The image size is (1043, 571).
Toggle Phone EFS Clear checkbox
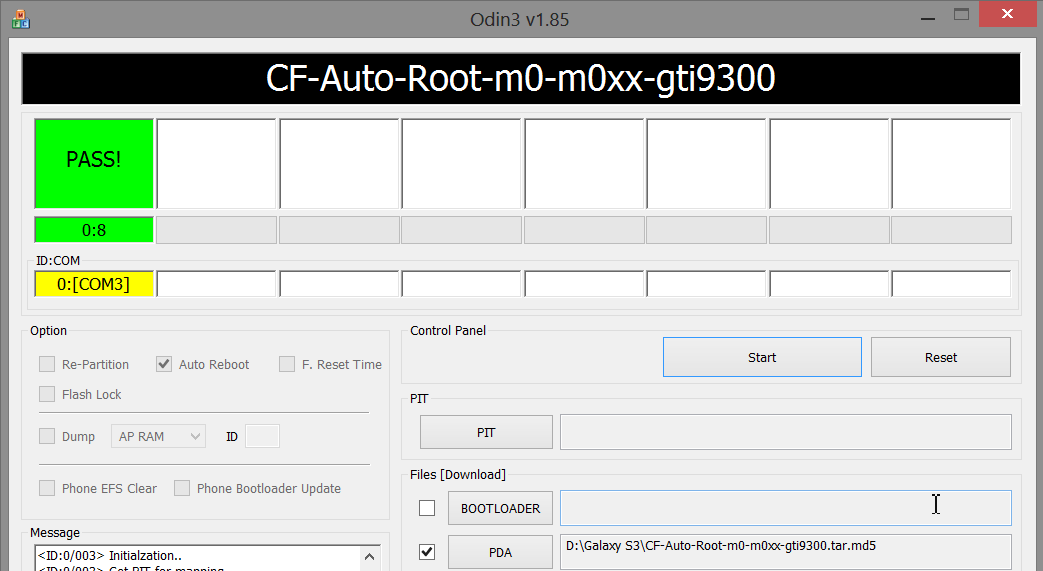pyautogui.click(x=47, y=488)
